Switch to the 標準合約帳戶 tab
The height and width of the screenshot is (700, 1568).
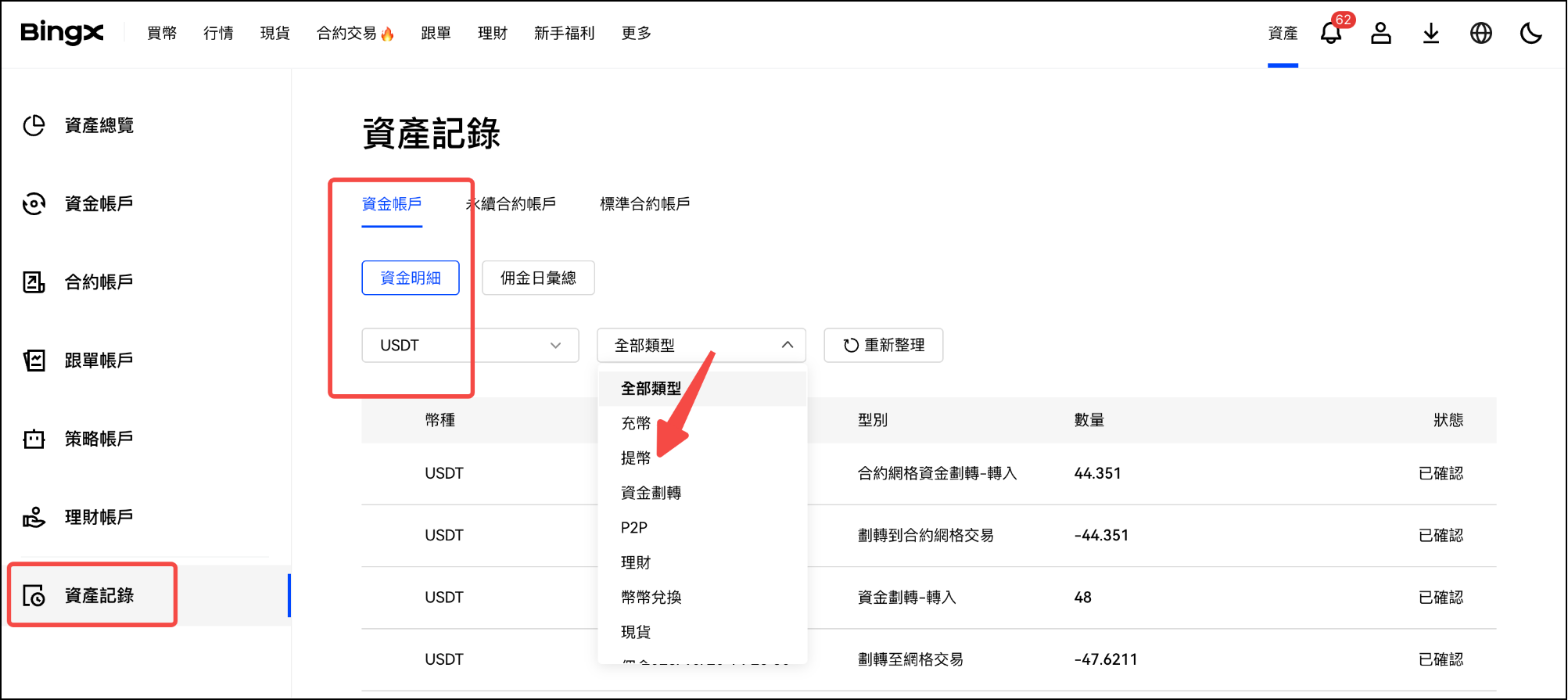tap(644, 204)
